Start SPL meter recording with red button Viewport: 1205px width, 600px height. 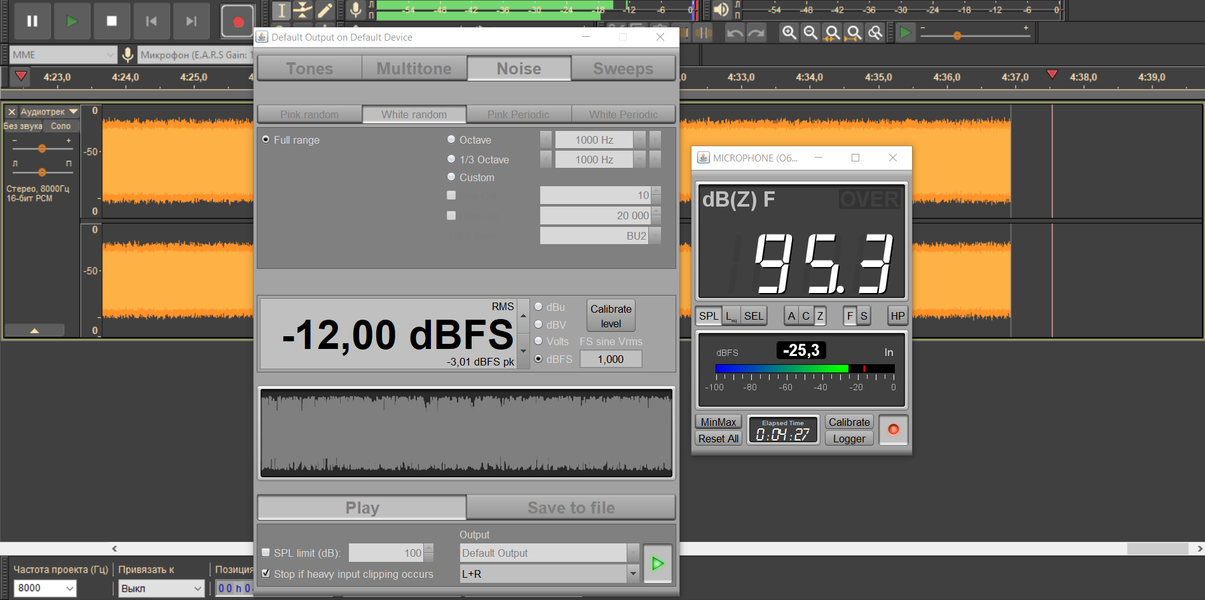click(x=893, y=430)
